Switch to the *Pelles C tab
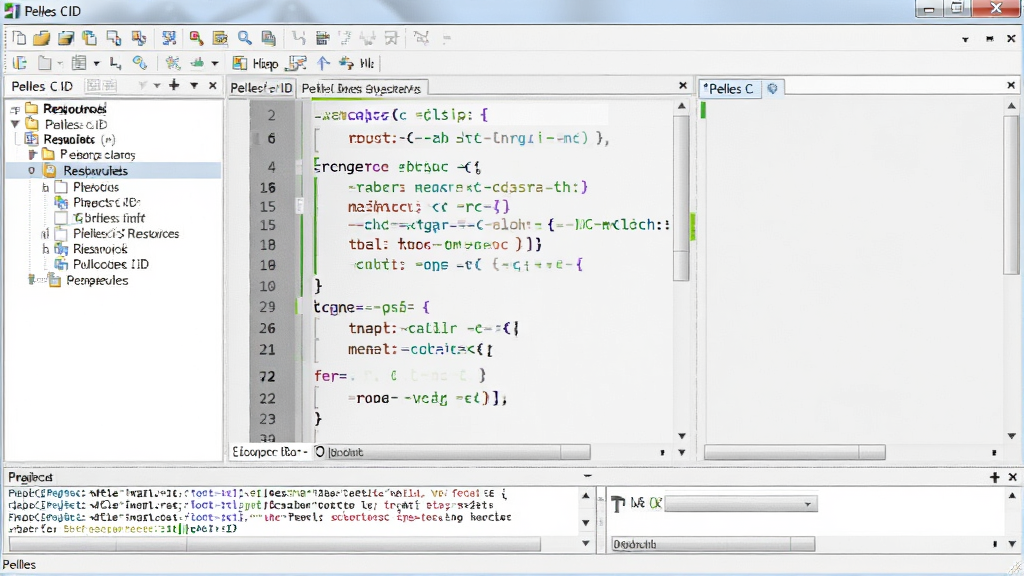The width and height of the screenshot is (1024, 576). (x=729, y=88)
